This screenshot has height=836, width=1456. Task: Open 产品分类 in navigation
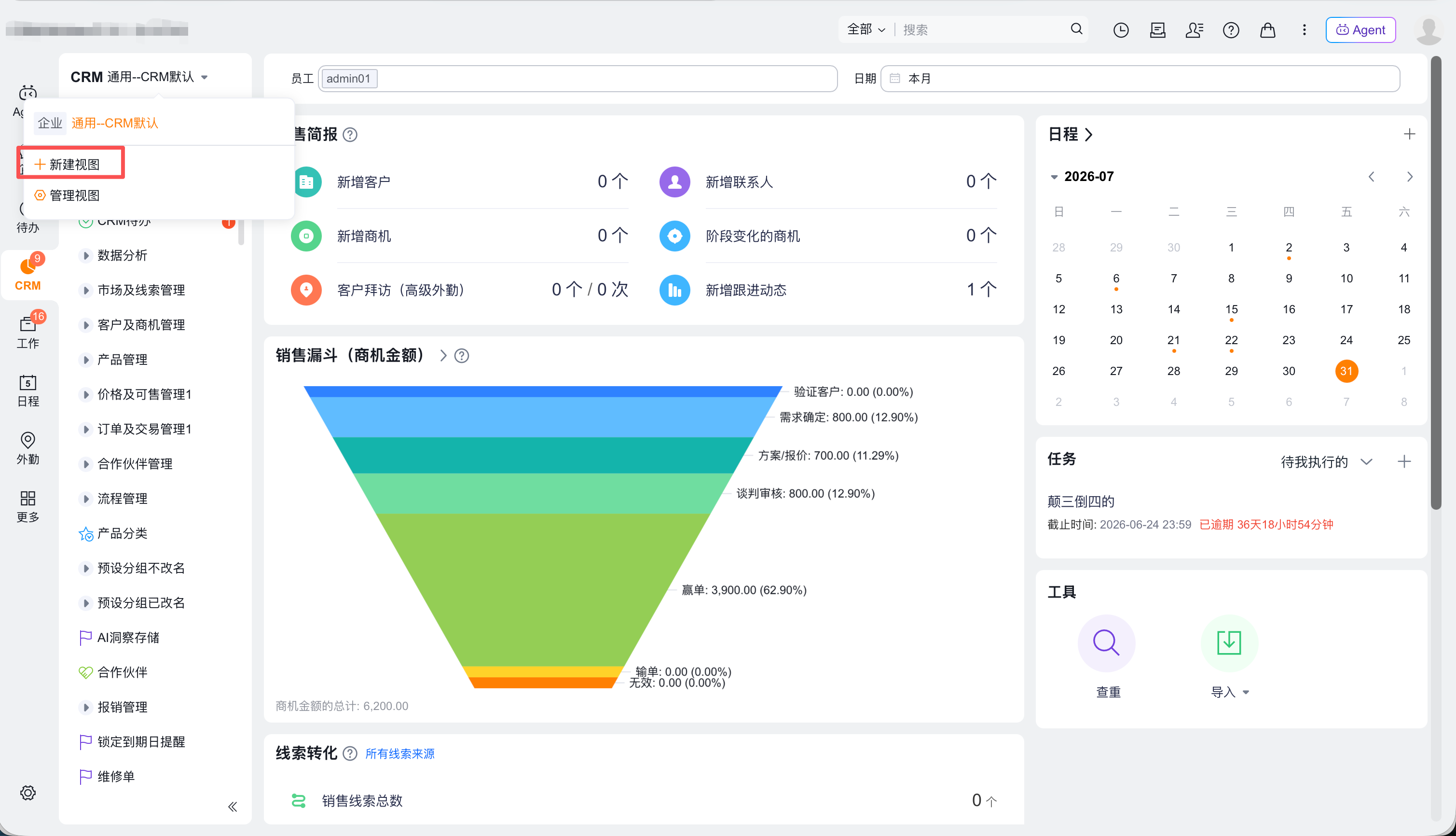(122, 533)
